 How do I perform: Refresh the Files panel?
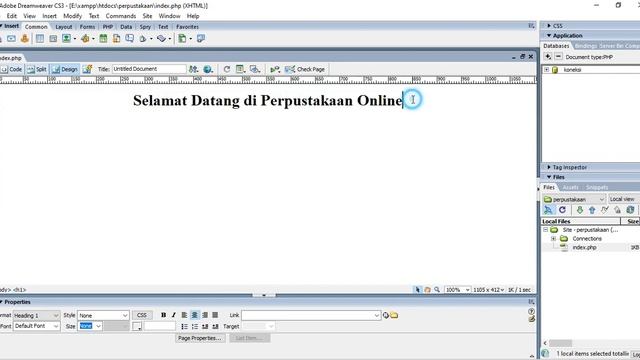click(x=562, y=210)
